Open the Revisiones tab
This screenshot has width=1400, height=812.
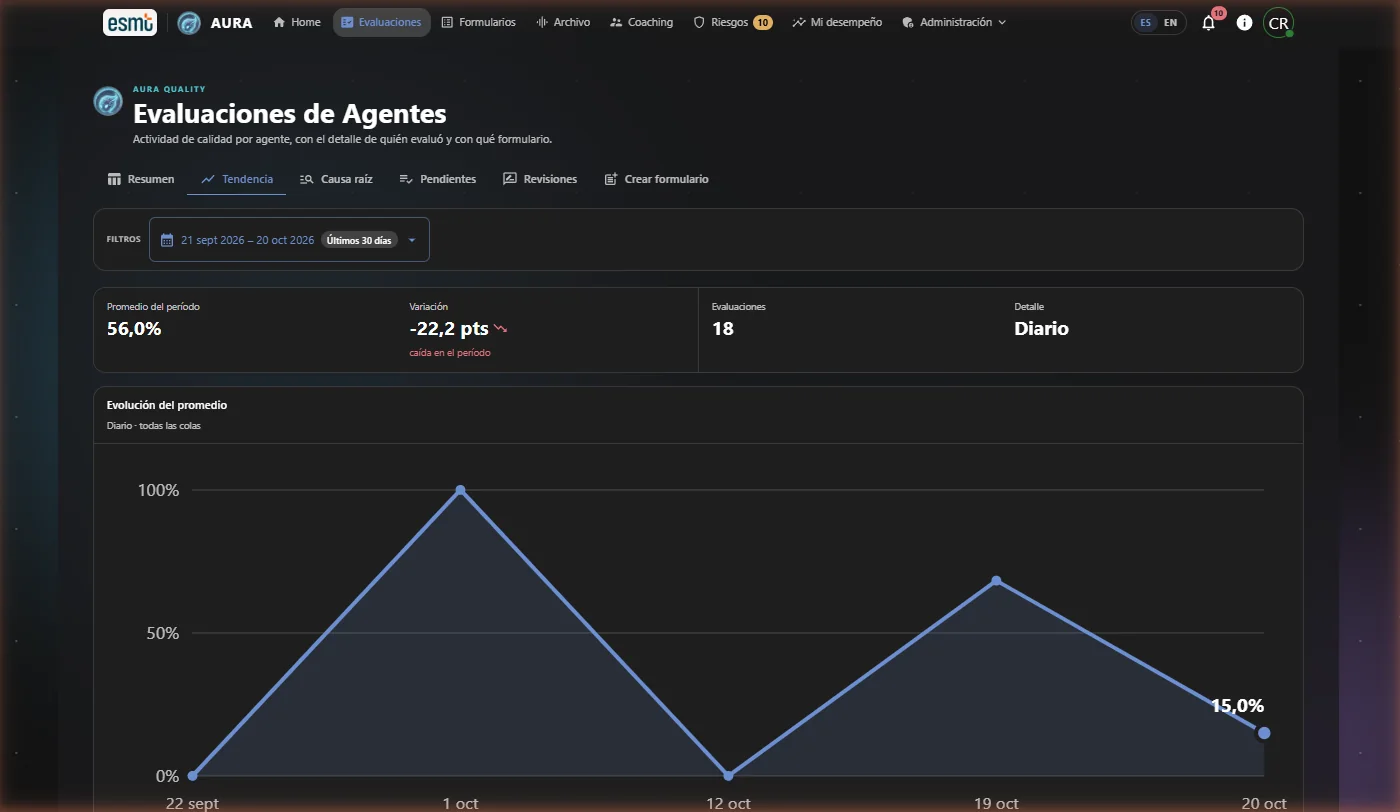pyautogui.click(x=540, y=179)
